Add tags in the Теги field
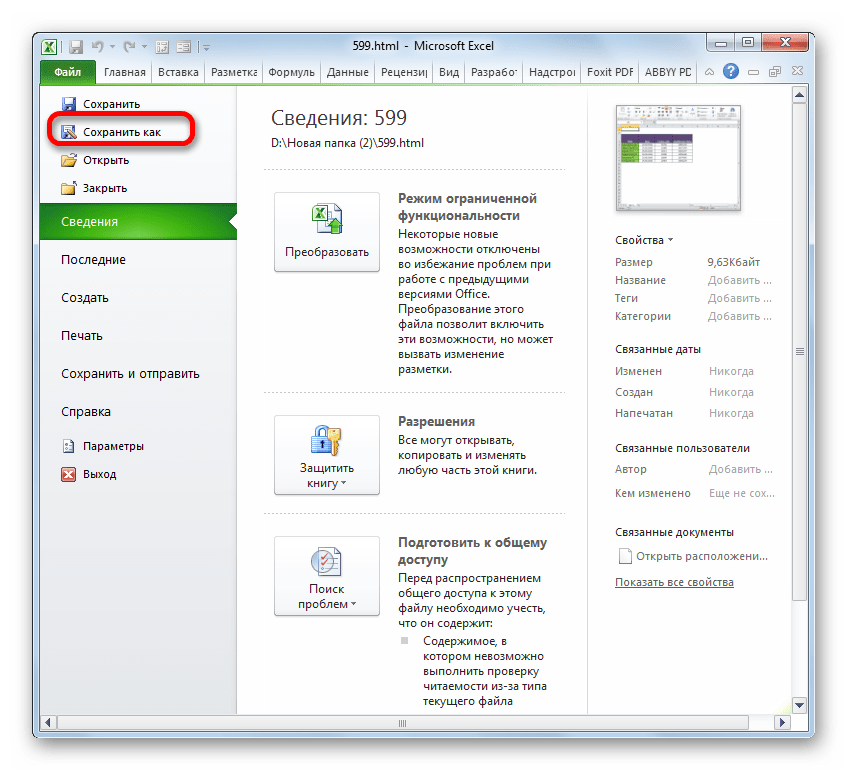The image size is (848, 771). click(740, 298)
